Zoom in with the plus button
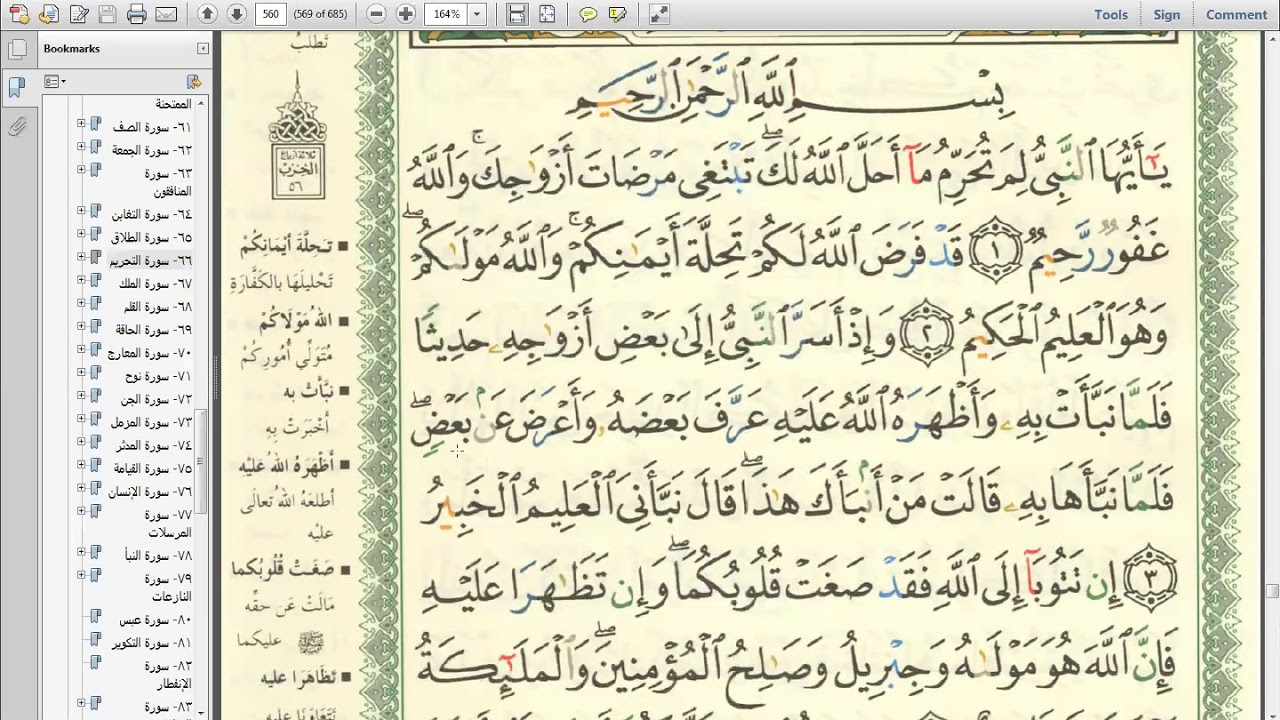The height and width of the screenshot is (720, 1280). pos(405,14)
